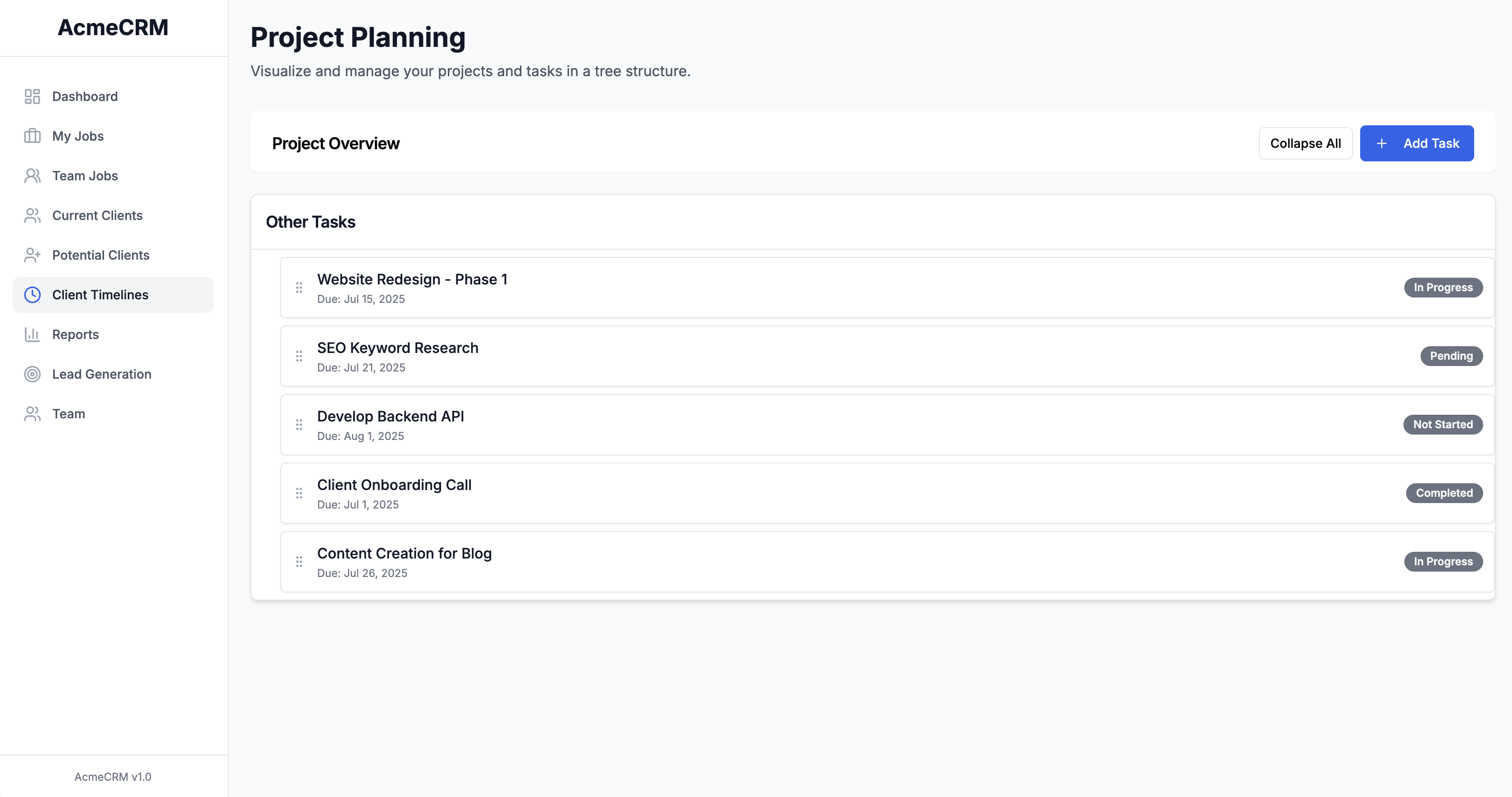Image resolution: width=1512 pixels, height=797 pixels.
Task: Click In Progress badge on Content Creation
Action: [x=1443, y=562]
